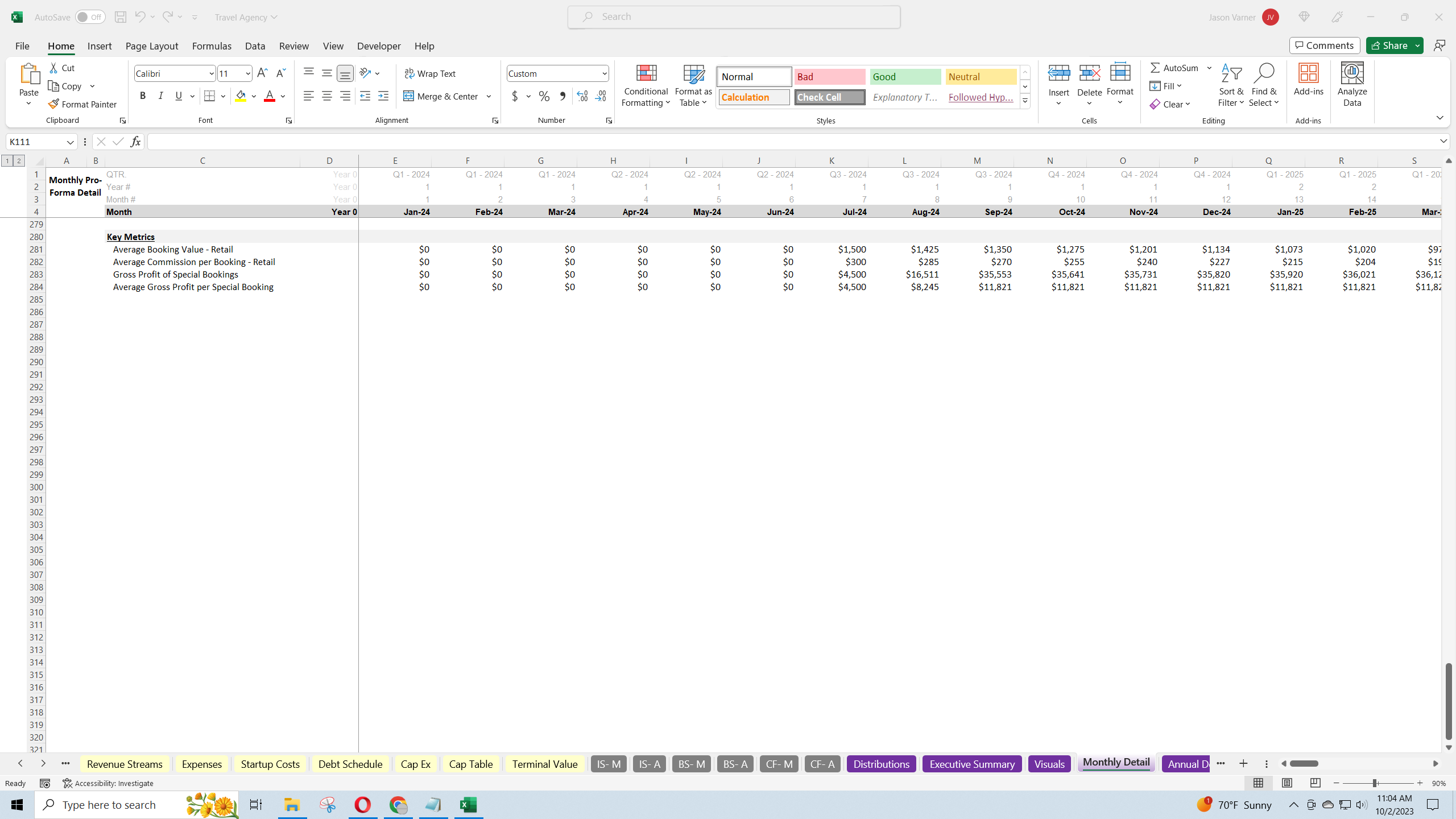Apply the Good cell style

[x=905, y=77]
